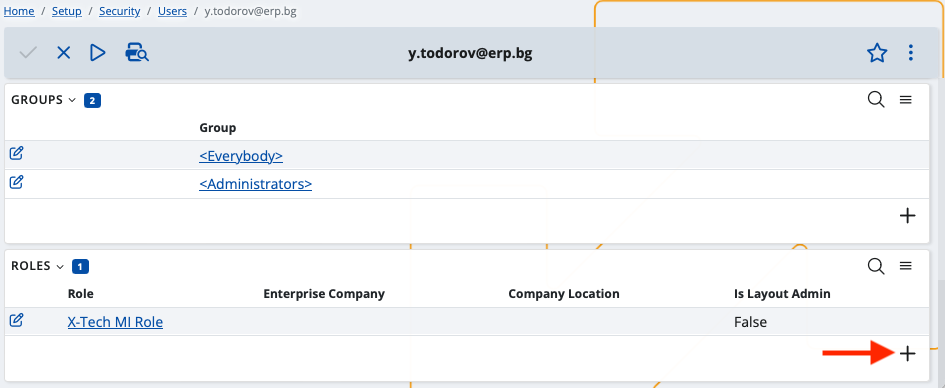Click the search icon in the Groups panel
This screenshot has height=388, width=945.
pyautogui.click(x=876, y=99)
